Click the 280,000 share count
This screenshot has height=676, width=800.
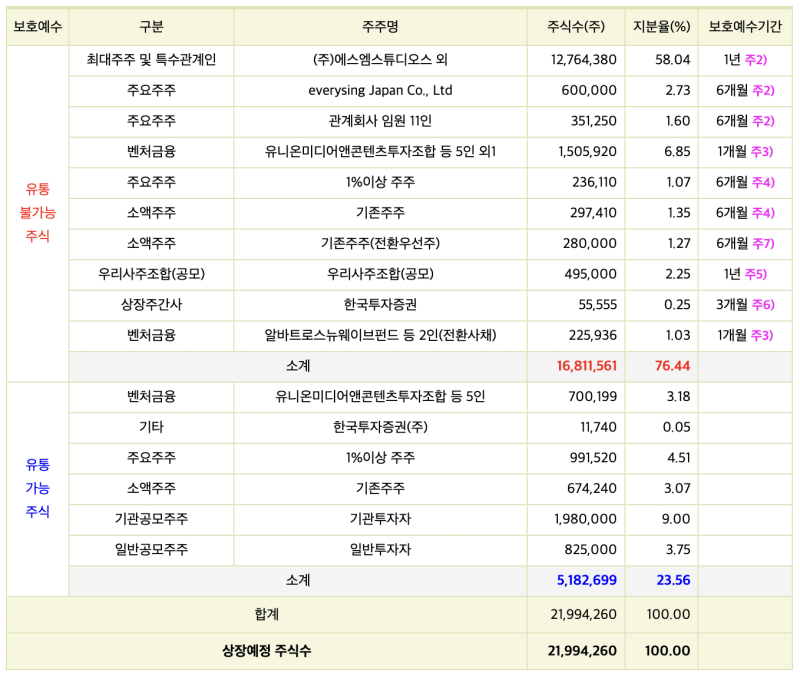point(590,244)
